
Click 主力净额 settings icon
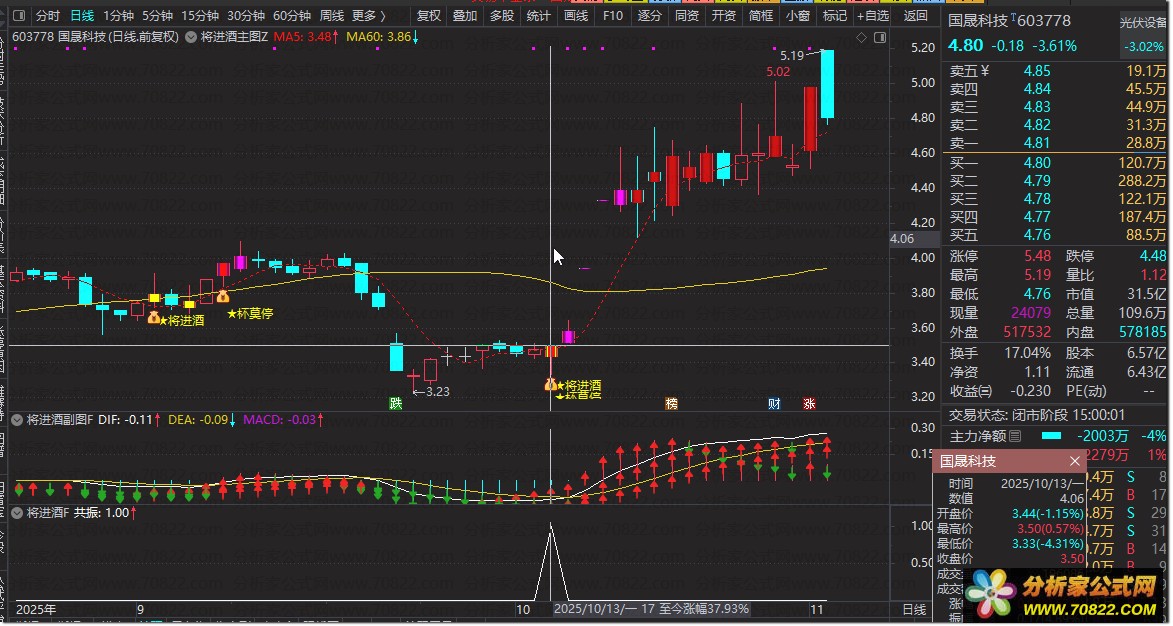1015,436
